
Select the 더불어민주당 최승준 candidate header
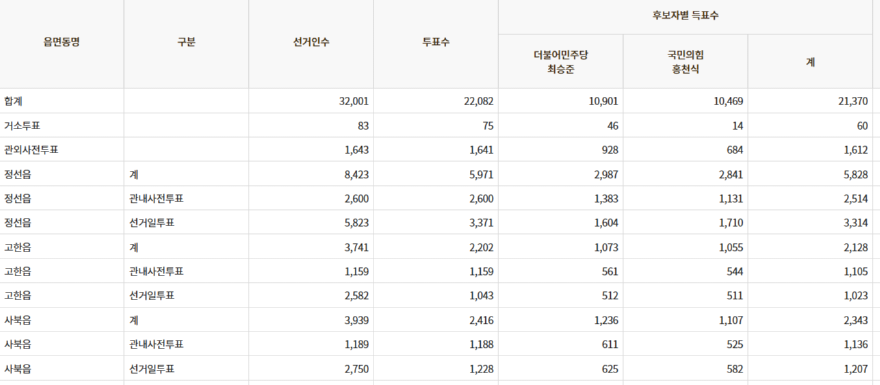[561, 62]
